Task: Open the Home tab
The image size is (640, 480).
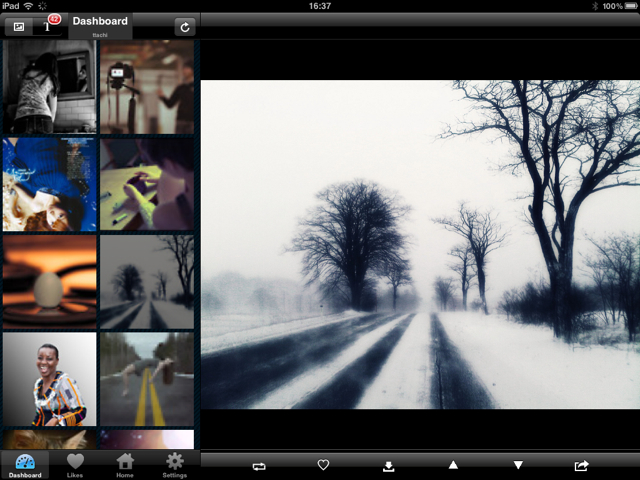Action: (125, 465)
